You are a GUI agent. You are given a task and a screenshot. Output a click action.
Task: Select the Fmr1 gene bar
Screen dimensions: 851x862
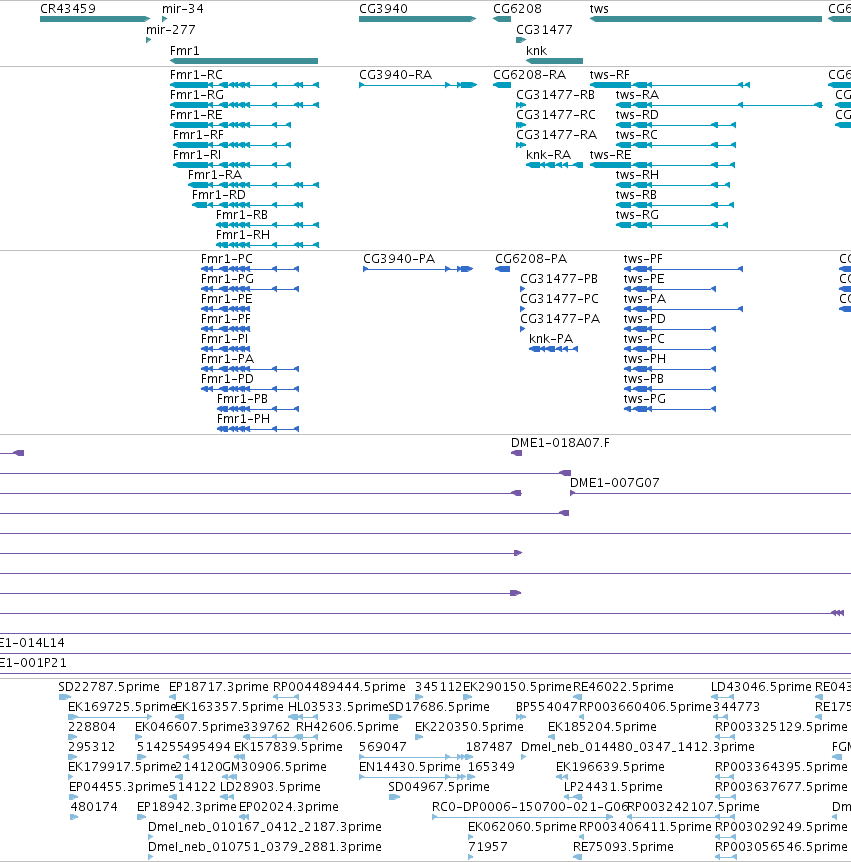click(244, 61)
